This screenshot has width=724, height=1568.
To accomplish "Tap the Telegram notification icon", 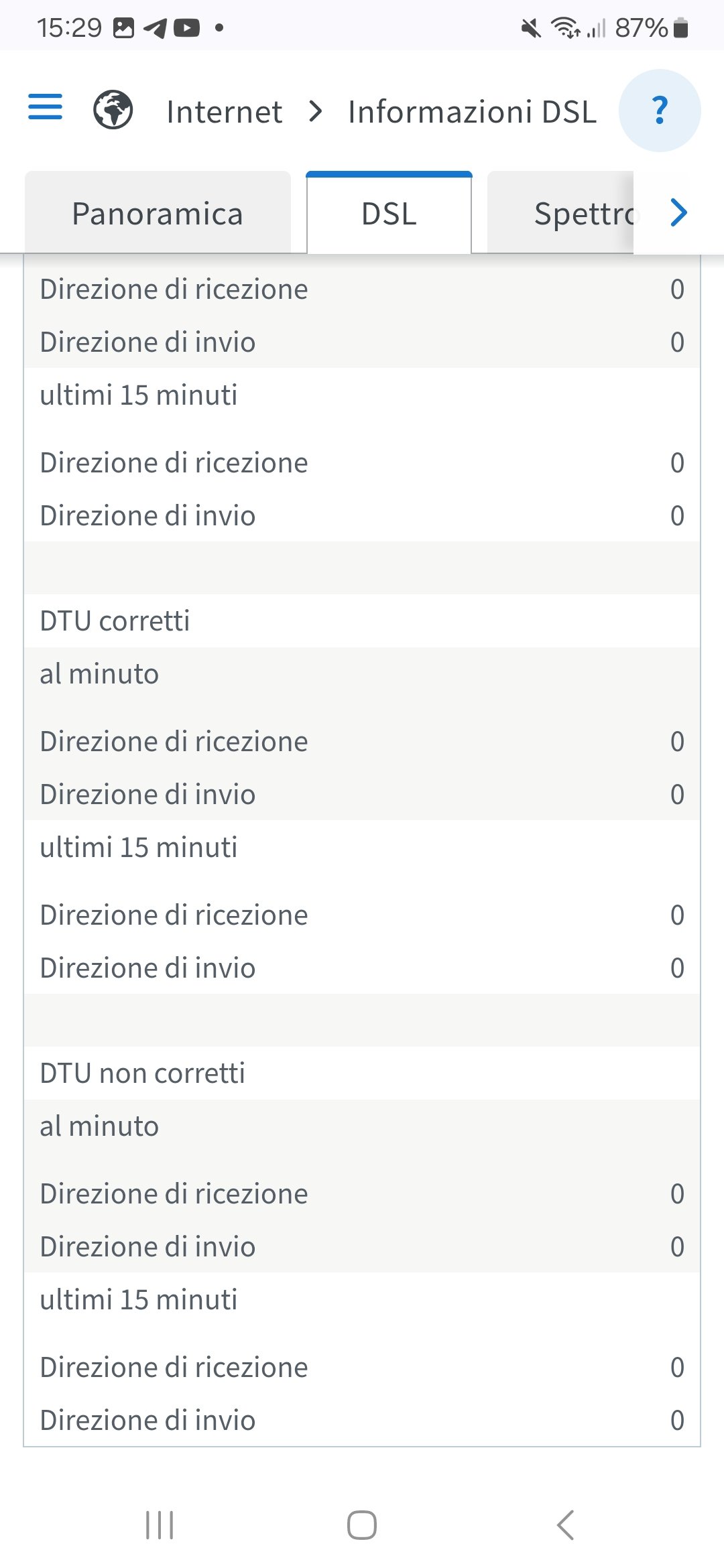I will point(156,28).
